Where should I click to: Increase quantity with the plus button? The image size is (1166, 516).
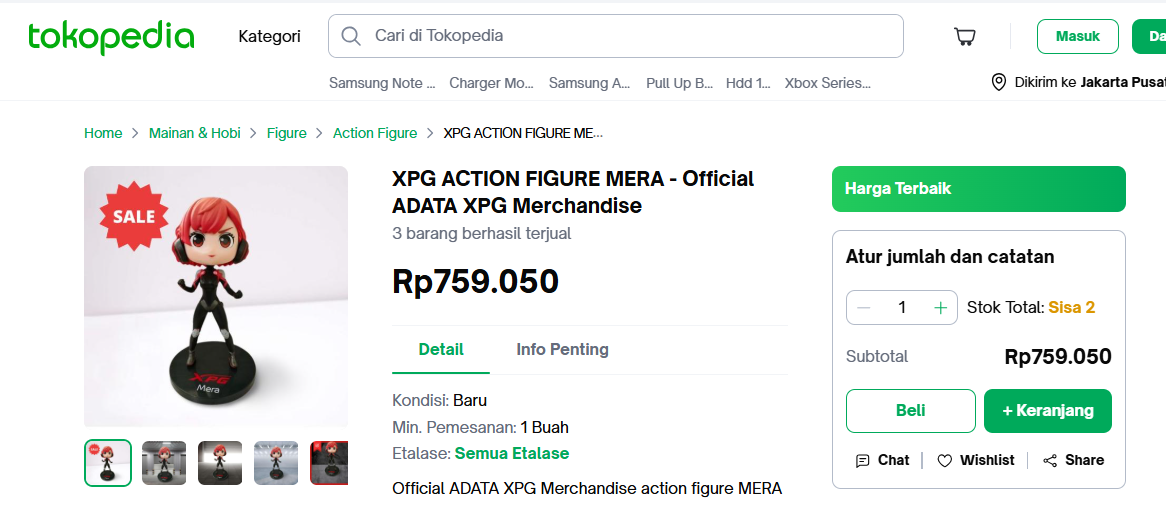(940, 308)
